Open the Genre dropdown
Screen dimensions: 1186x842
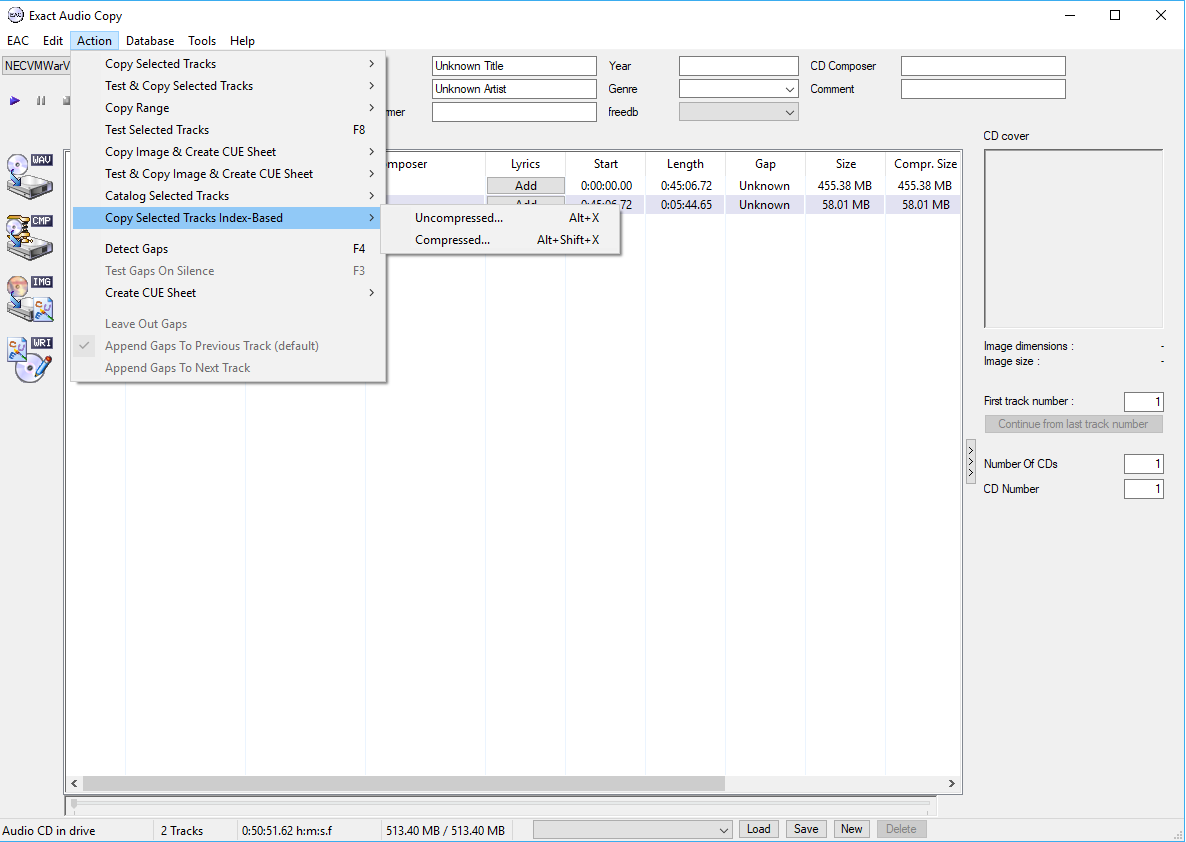point(738,89)
